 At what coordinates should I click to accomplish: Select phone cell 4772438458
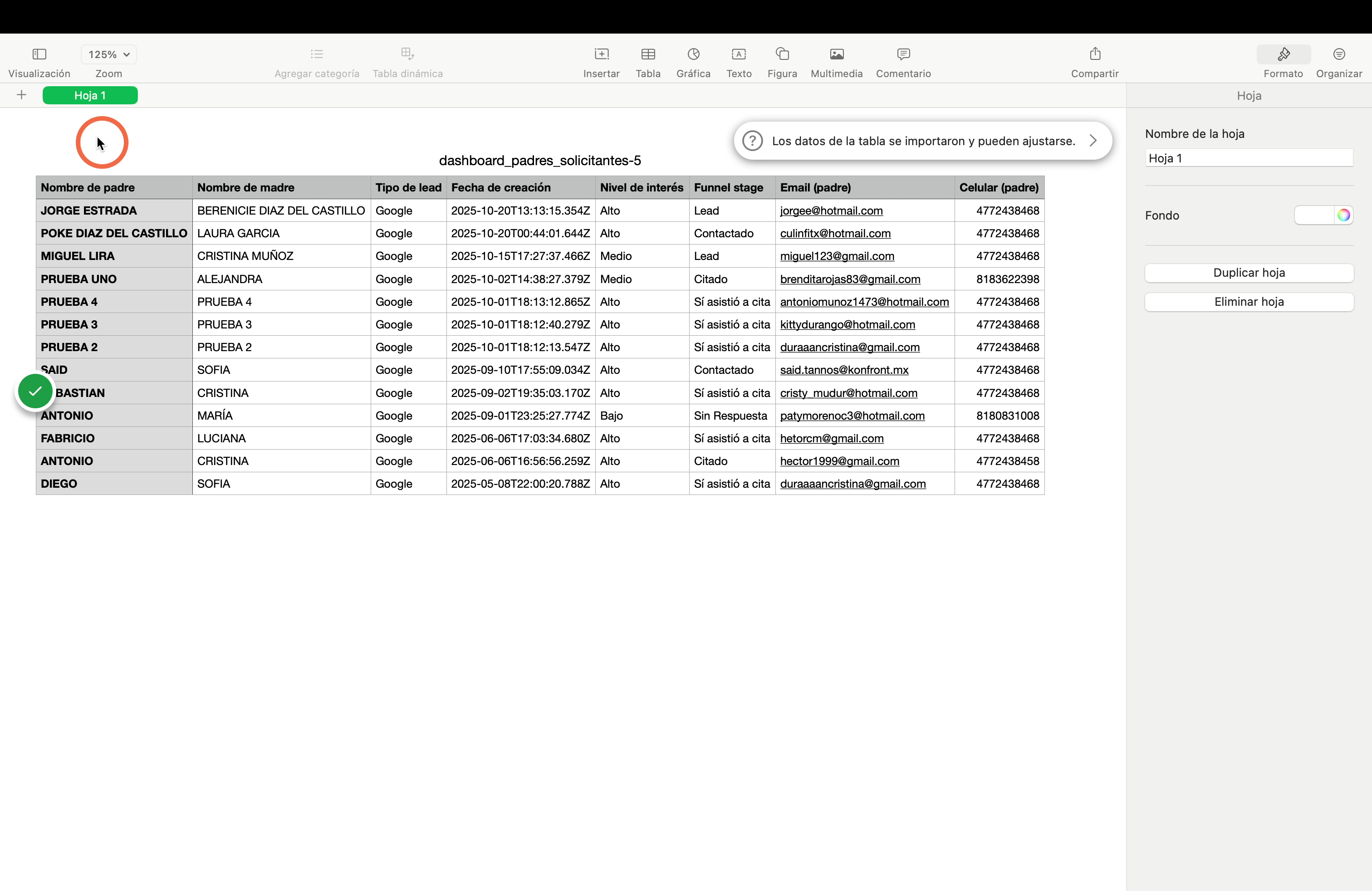pyautogui.click(x=999, y=461)
